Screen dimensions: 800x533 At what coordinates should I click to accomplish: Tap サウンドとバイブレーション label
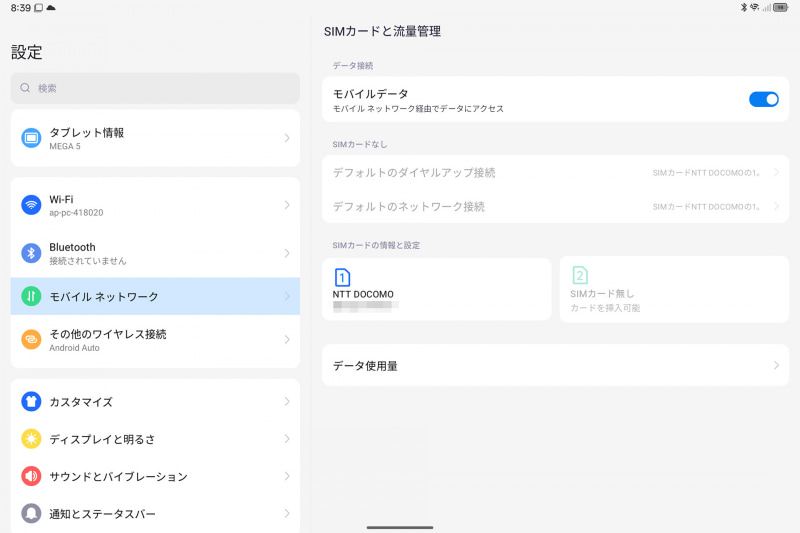118,476
